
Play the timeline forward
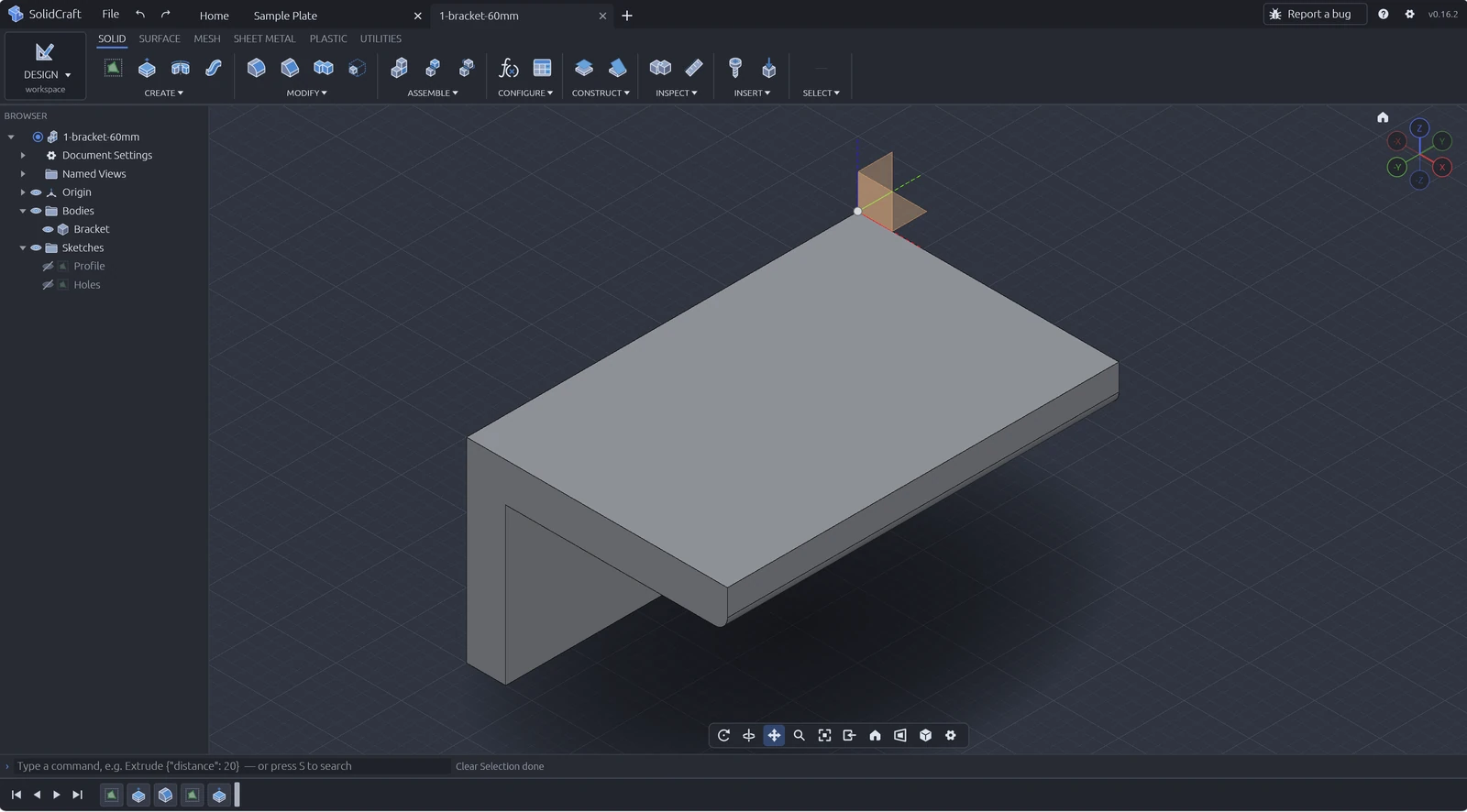click(57, 795)
